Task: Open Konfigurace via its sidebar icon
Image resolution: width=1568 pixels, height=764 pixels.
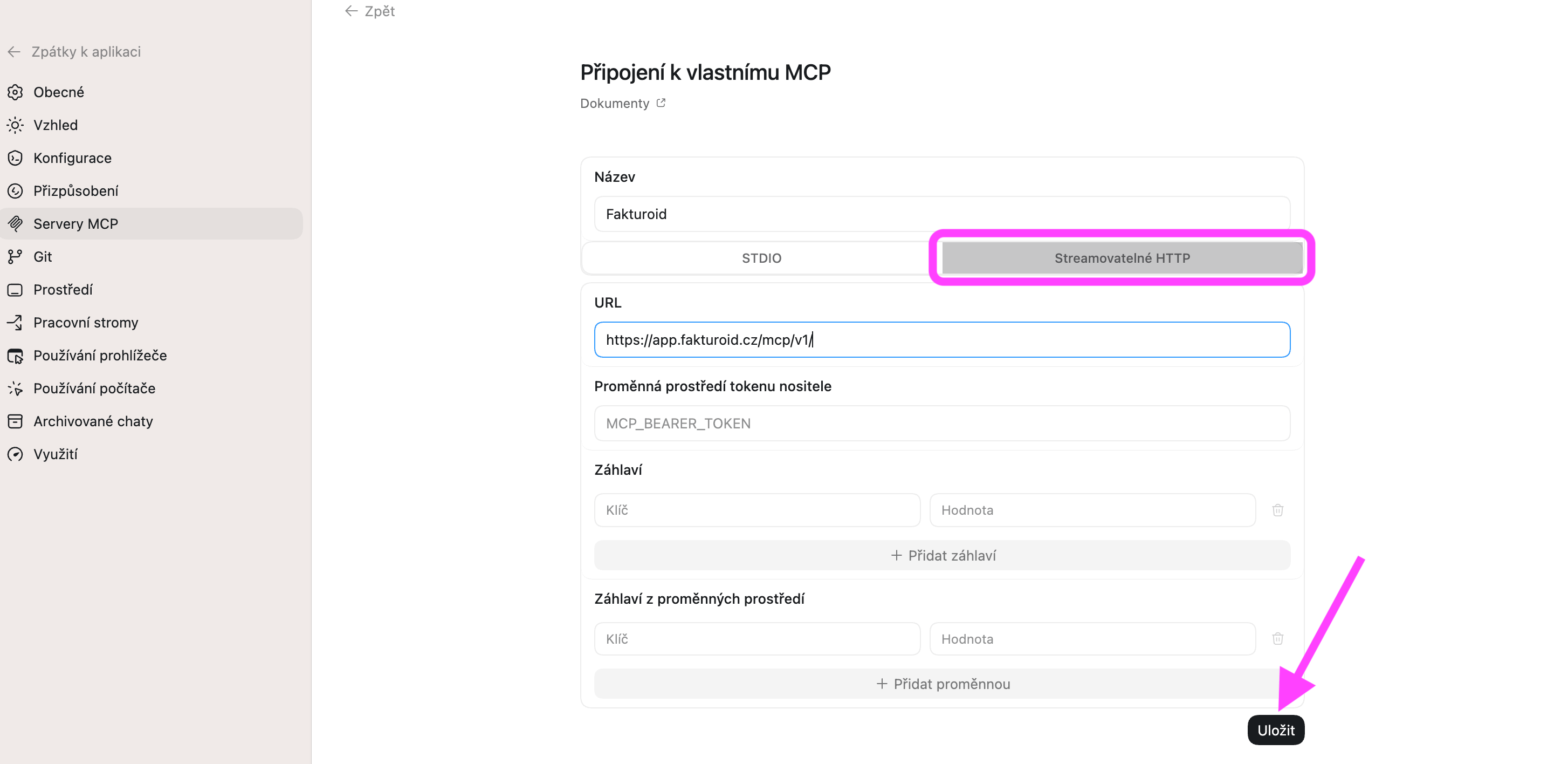Action: (x=15, y=158)
